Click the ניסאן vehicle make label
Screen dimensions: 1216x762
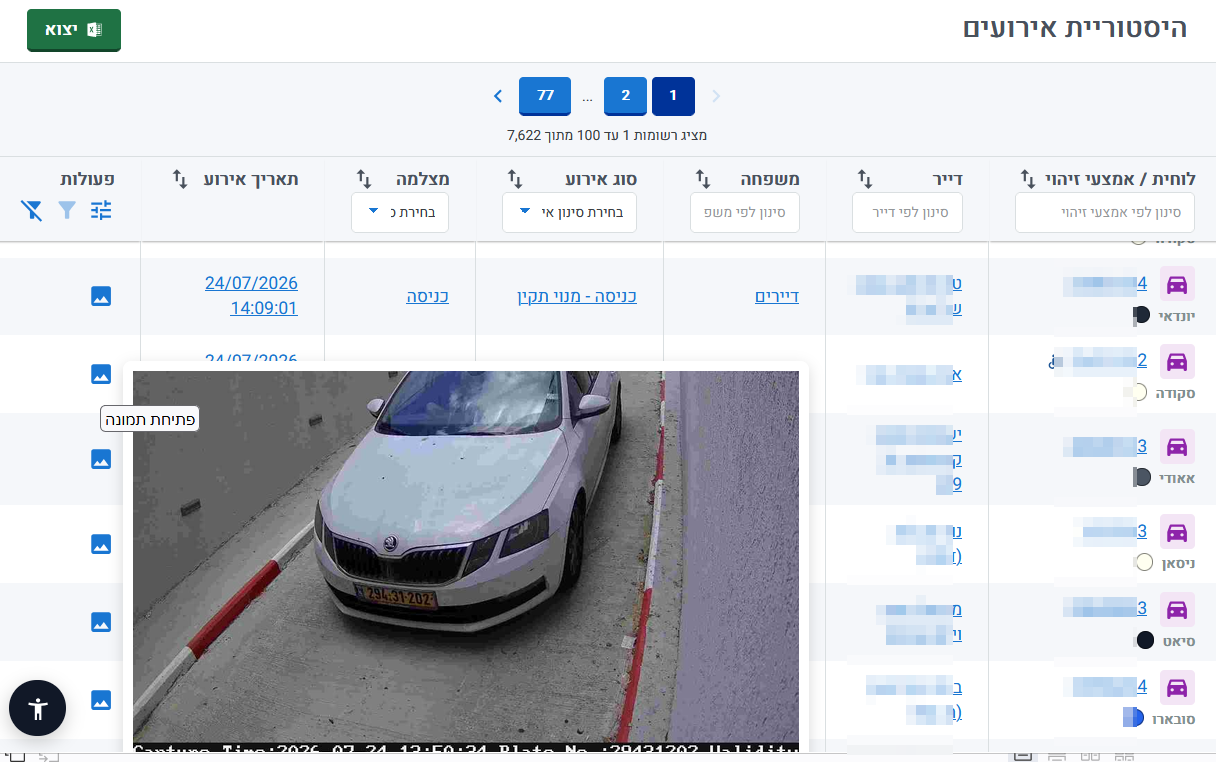[1178, 563]
